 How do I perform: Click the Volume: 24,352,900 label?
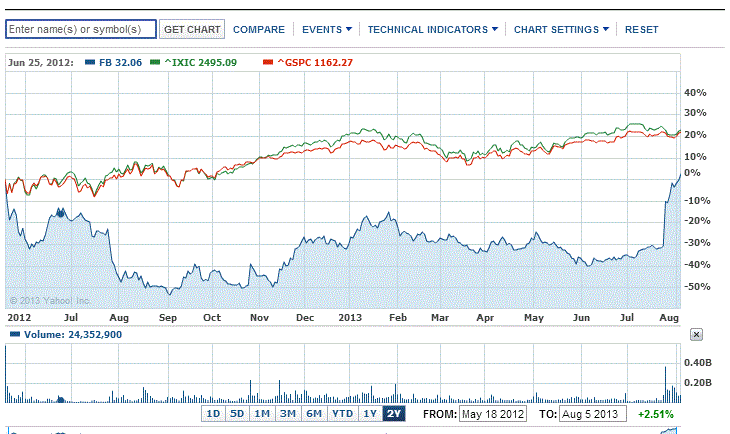point(73,335)
